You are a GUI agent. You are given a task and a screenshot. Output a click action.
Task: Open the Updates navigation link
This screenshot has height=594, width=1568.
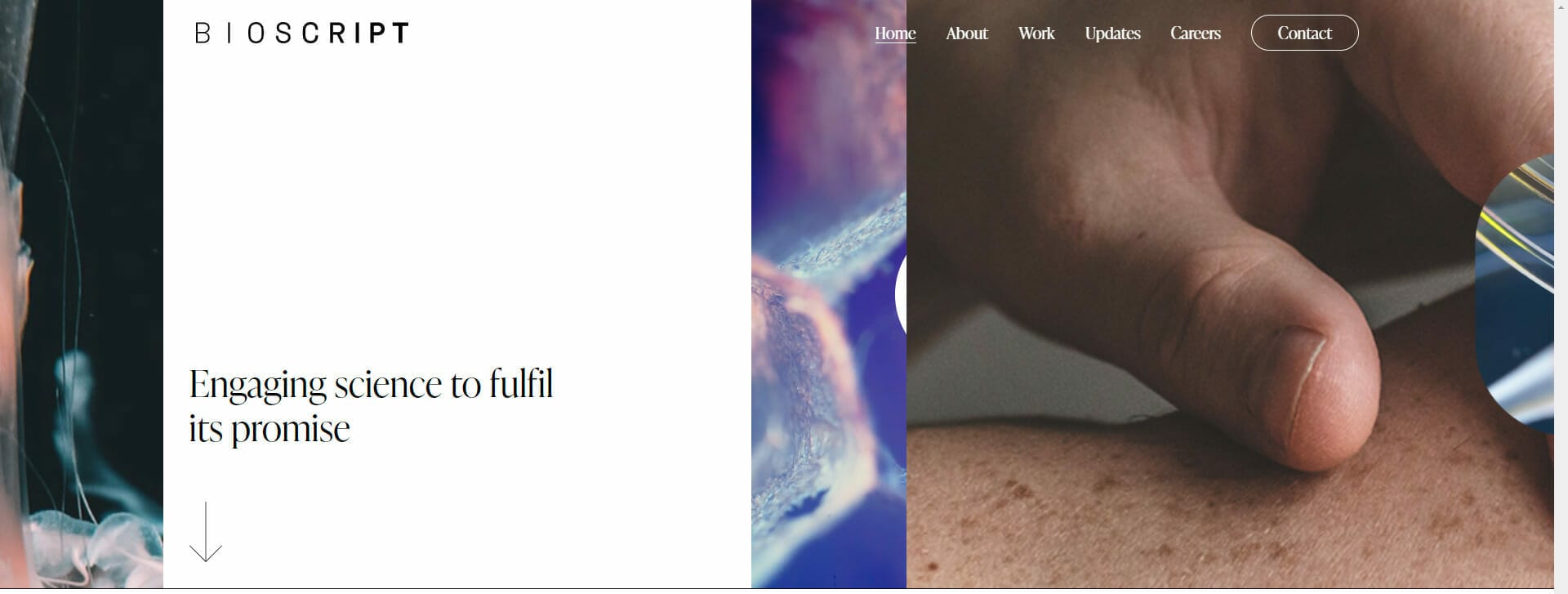(x=1112, y=33)
